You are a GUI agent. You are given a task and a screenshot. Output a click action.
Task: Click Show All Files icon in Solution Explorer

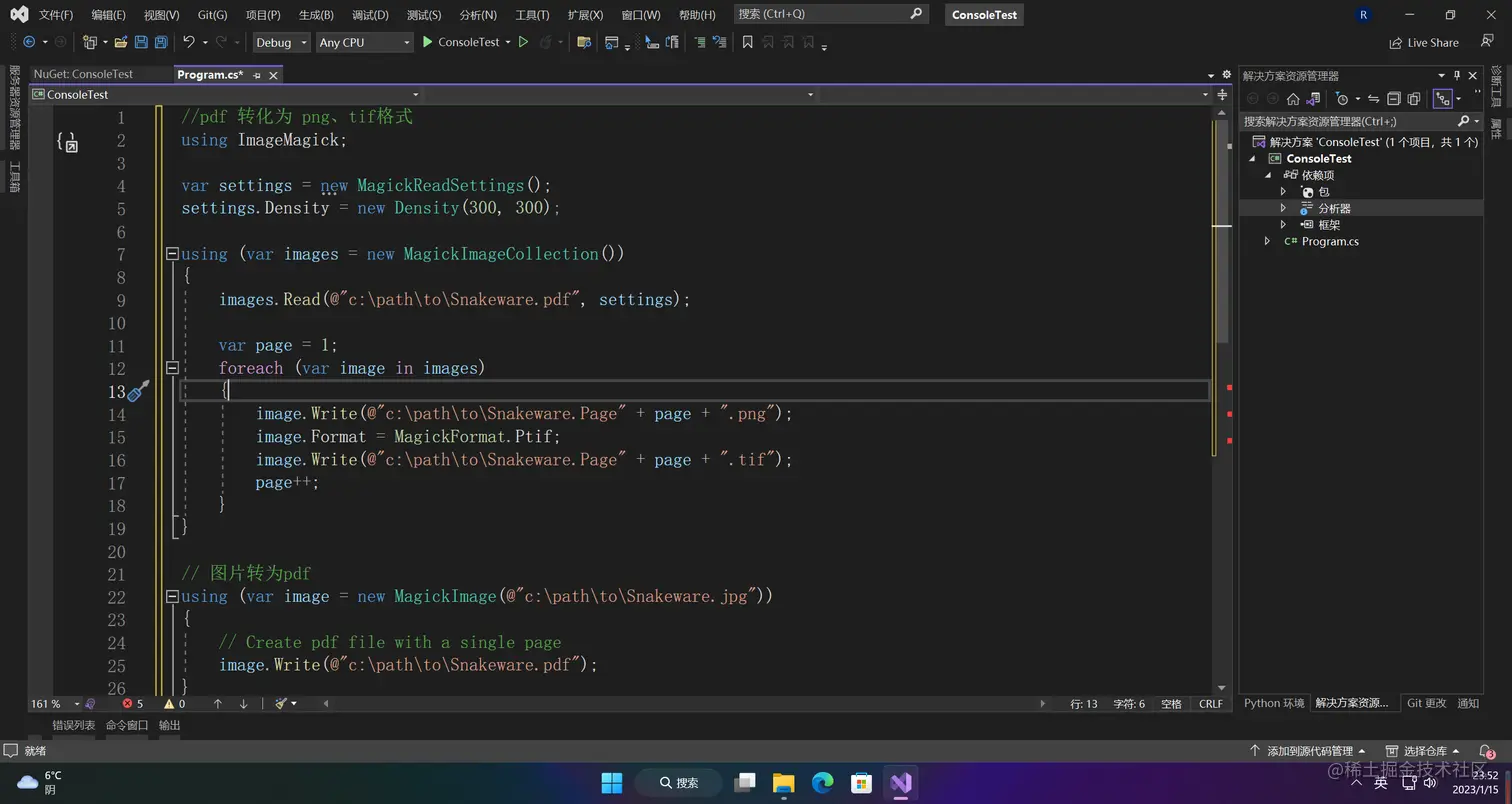coord(1414,98)
